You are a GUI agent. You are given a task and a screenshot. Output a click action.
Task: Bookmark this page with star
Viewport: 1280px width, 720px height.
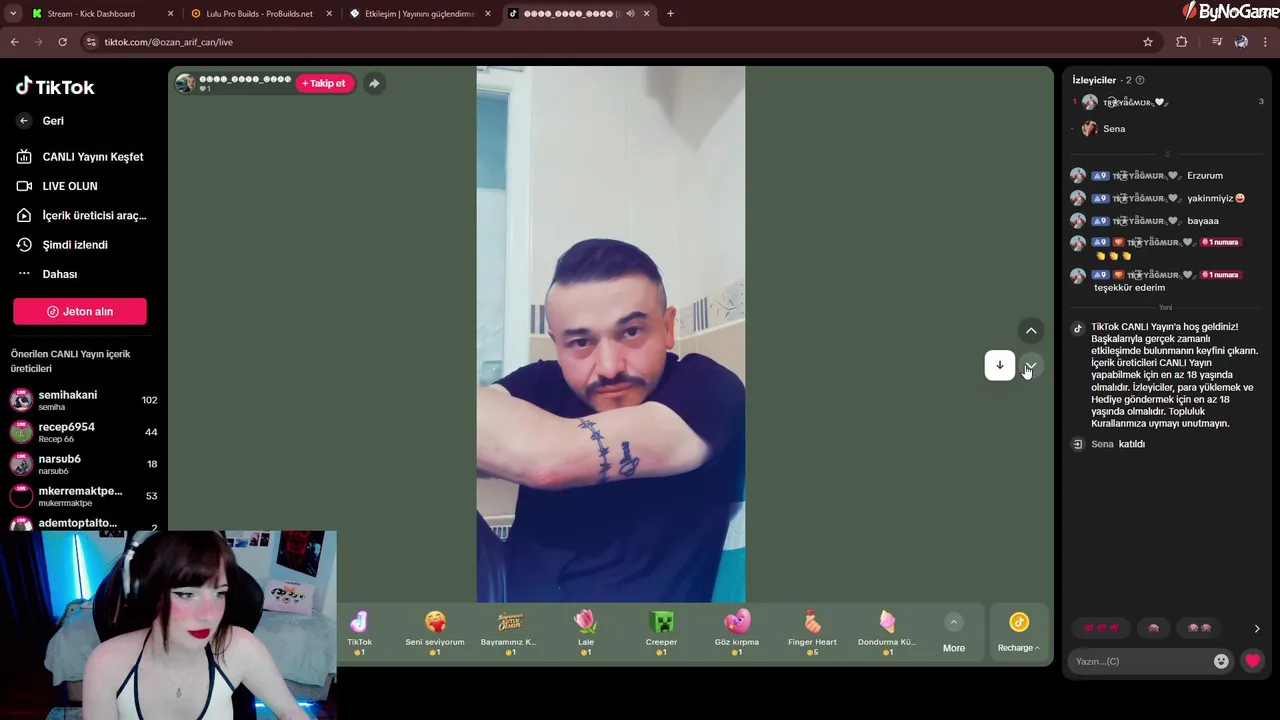1148,42
